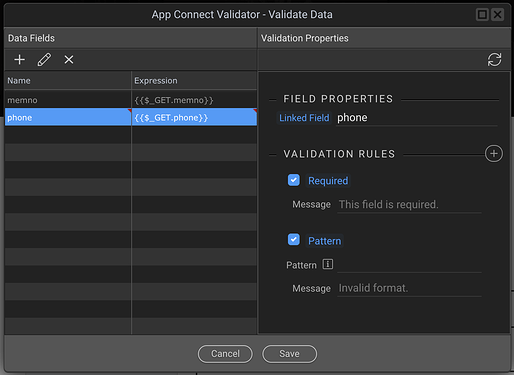Edit selected field with the pencil icon
Image resolution: width=514 pixels, height=375 pixels.
click(x=44, y=60)
